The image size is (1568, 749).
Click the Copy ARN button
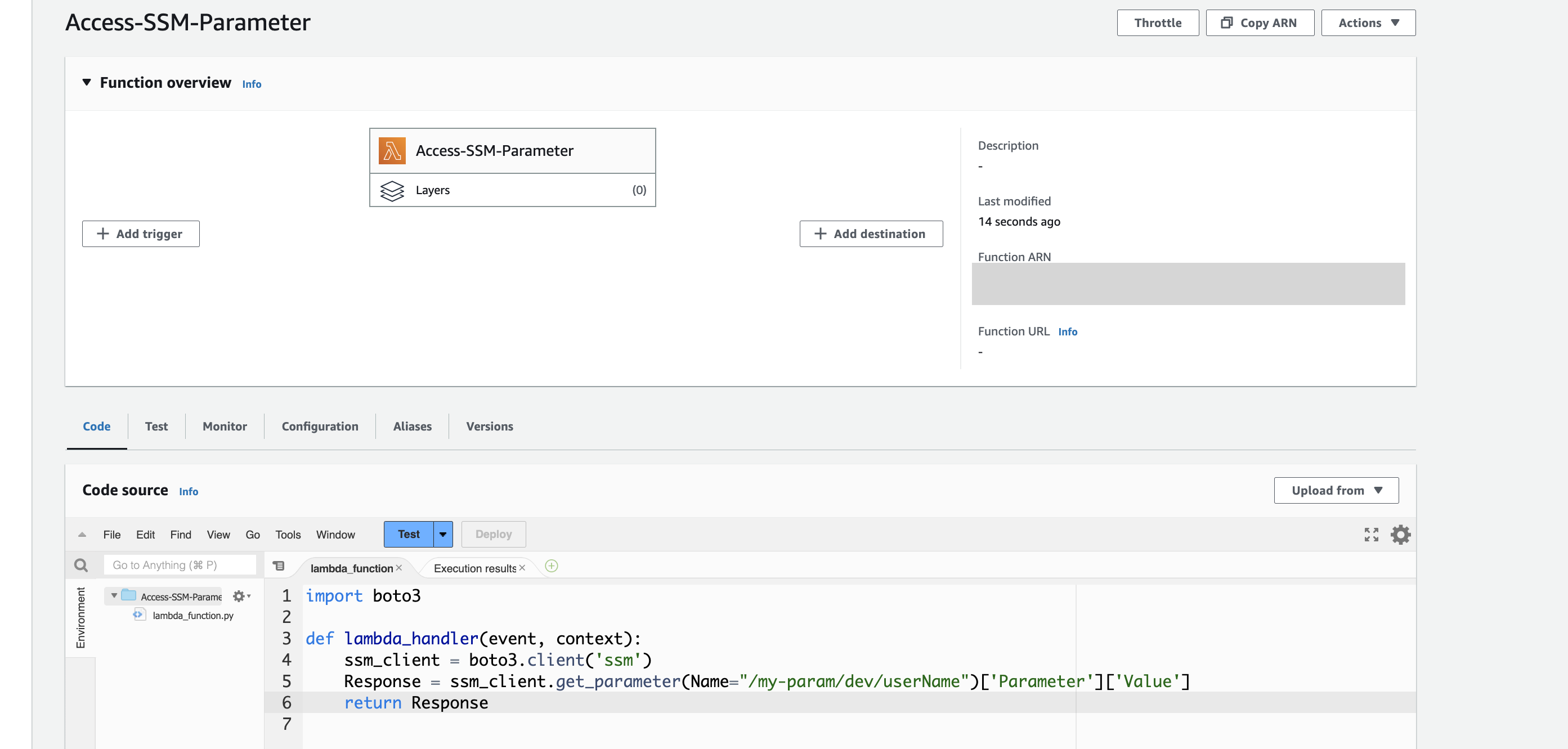pos(1260,23)
